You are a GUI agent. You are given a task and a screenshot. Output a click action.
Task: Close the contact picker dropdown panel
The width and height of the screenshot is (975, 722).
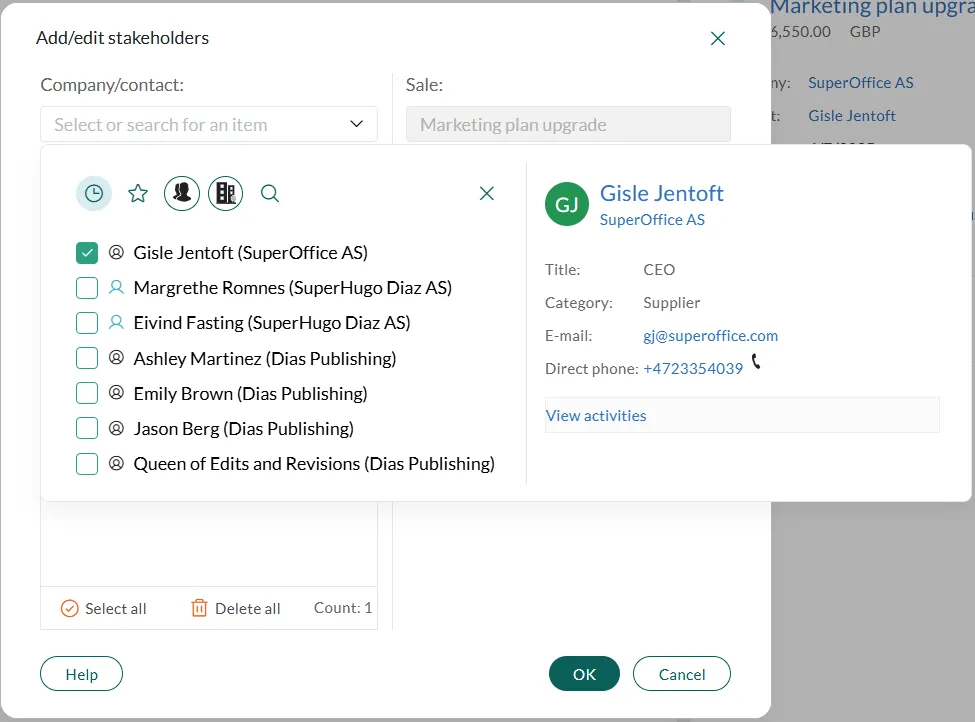coord(487,193)
